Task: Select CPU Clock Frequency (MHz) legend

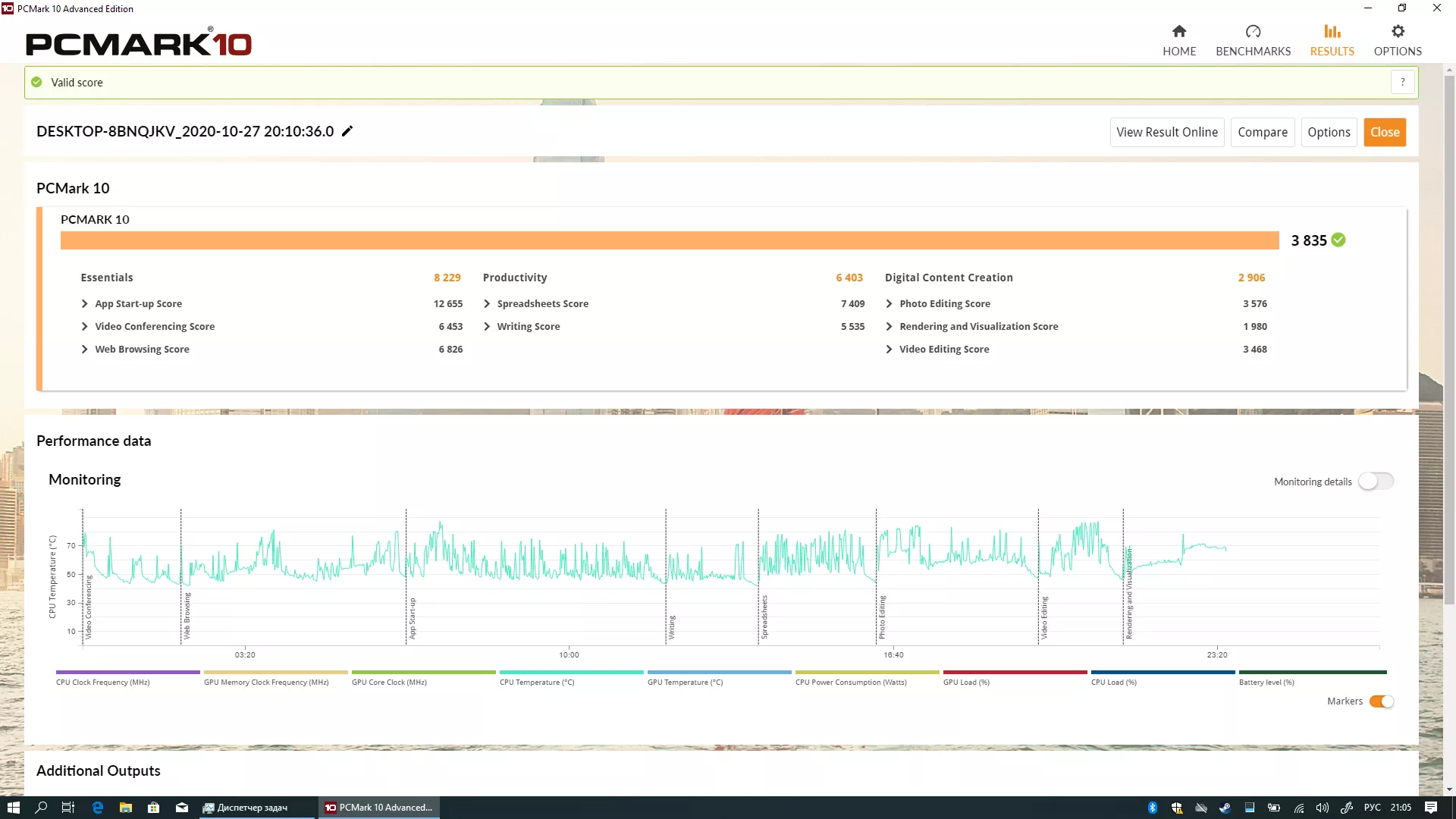Action: [128, 677]
